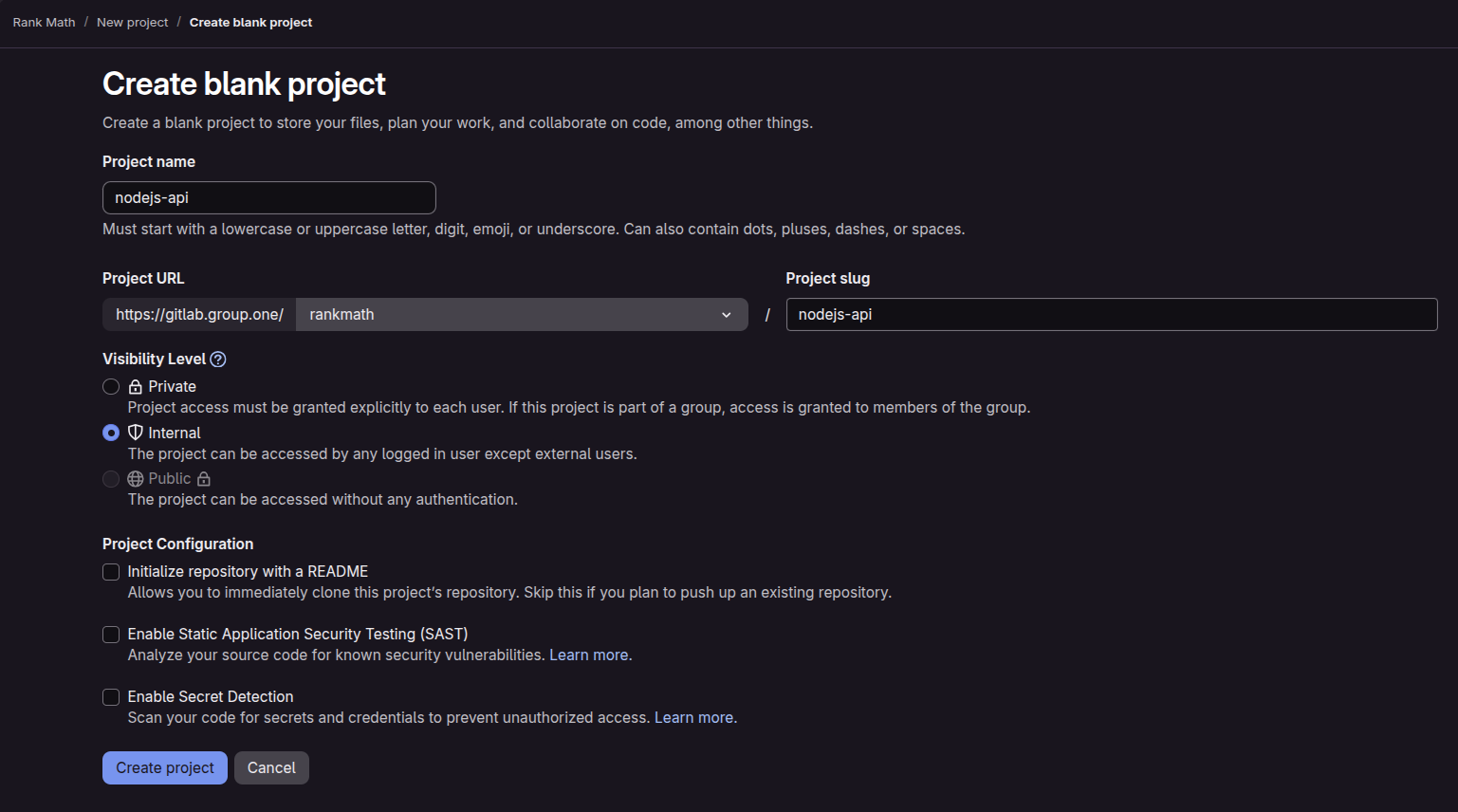Click the Enable Secret Detection label
Viewport: 1458px width, 812px height.
click(x=211, y=697)
